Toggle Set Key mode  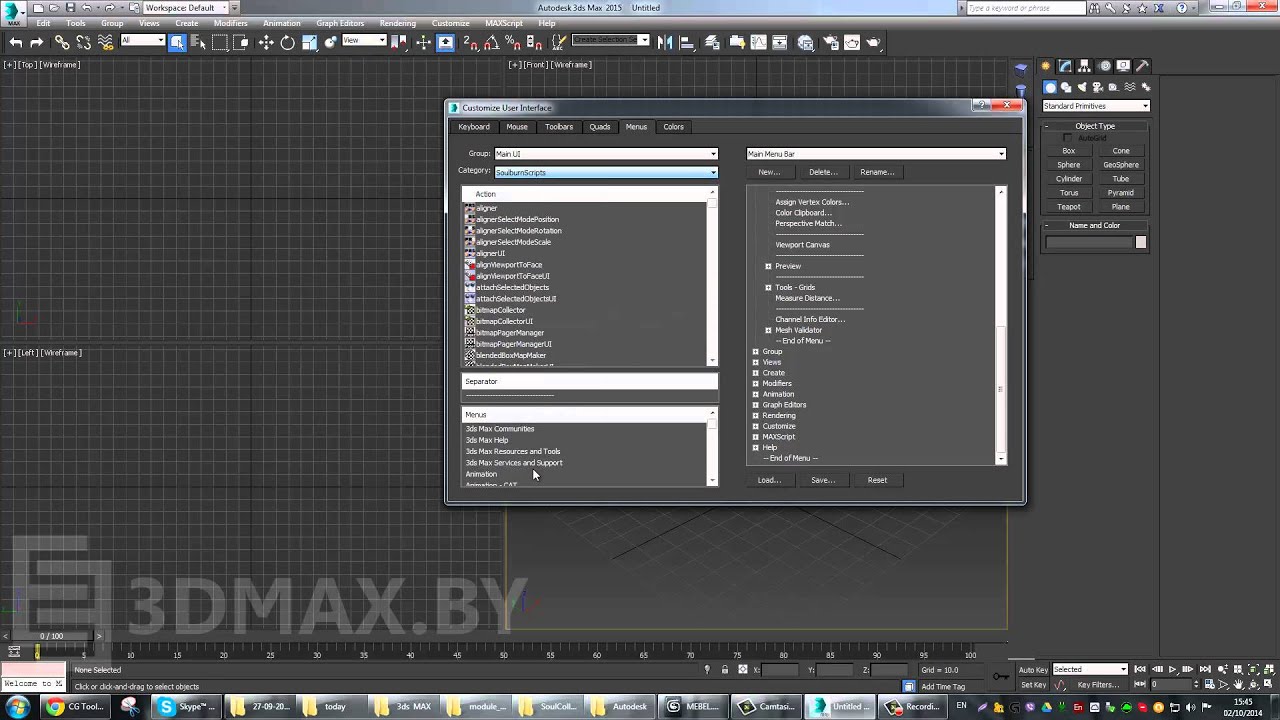coord(1033,685)
